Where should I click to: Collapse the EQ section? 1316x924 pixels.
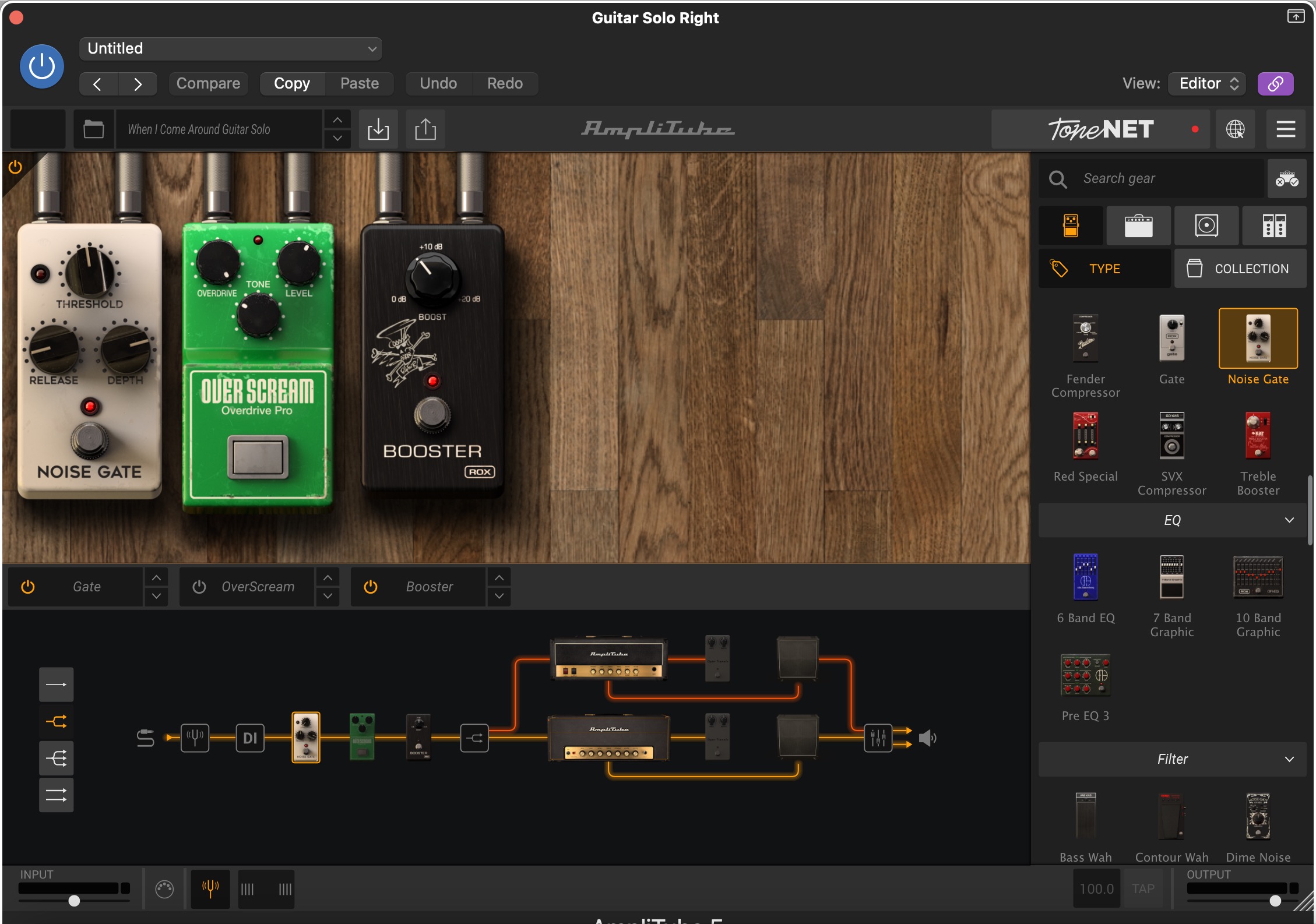[x=1172, y=520]
